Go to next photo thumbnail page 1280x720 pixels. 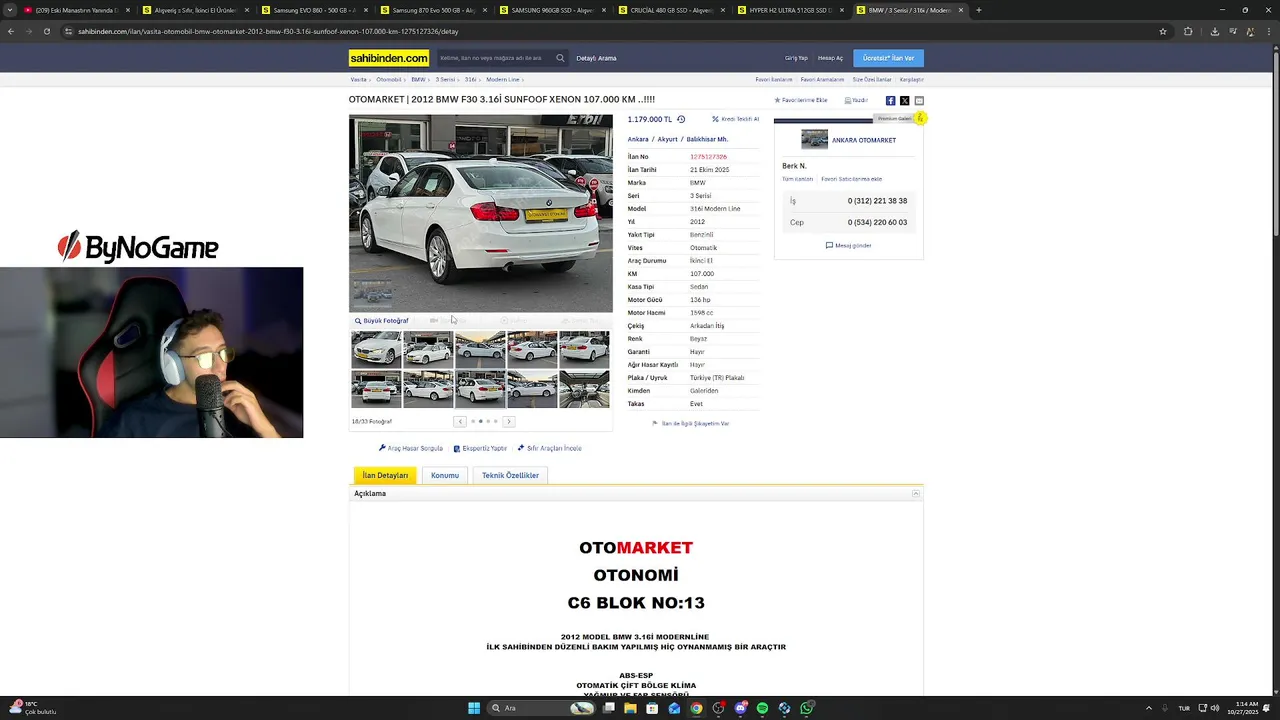click(x=508, y=421)
